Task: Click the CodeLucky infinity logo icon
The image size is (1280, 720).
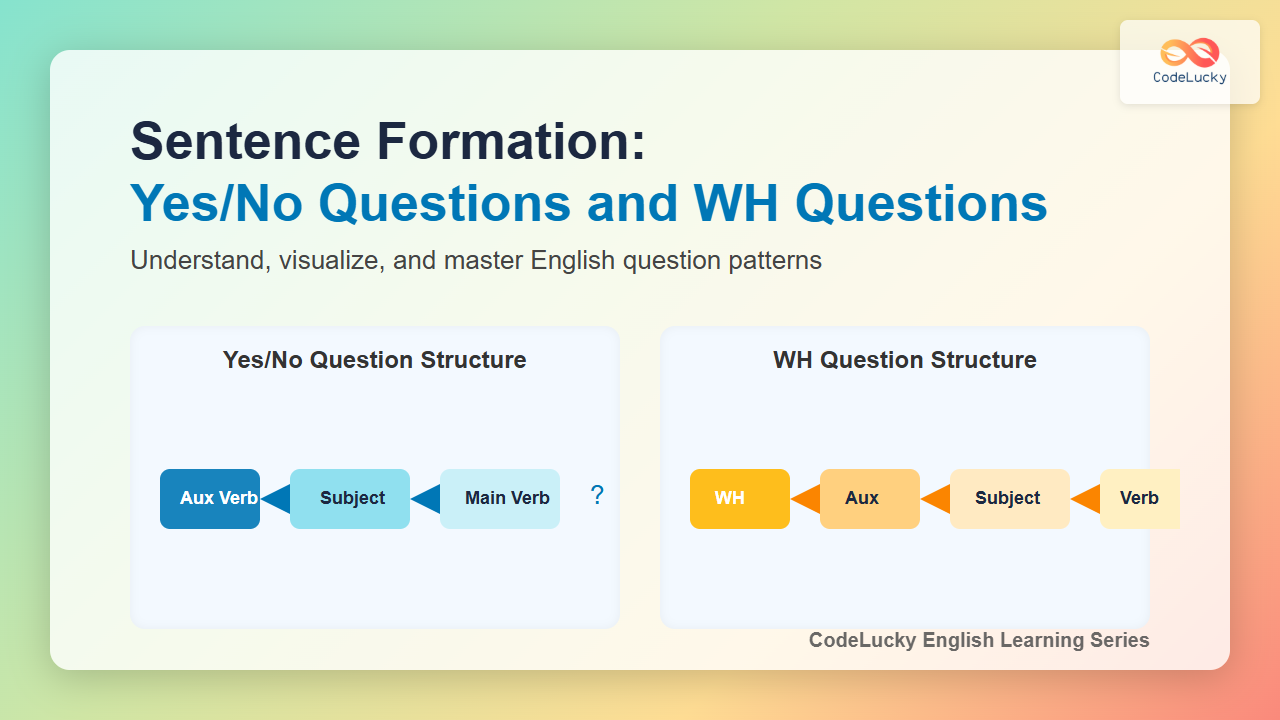Action: 1189,53
